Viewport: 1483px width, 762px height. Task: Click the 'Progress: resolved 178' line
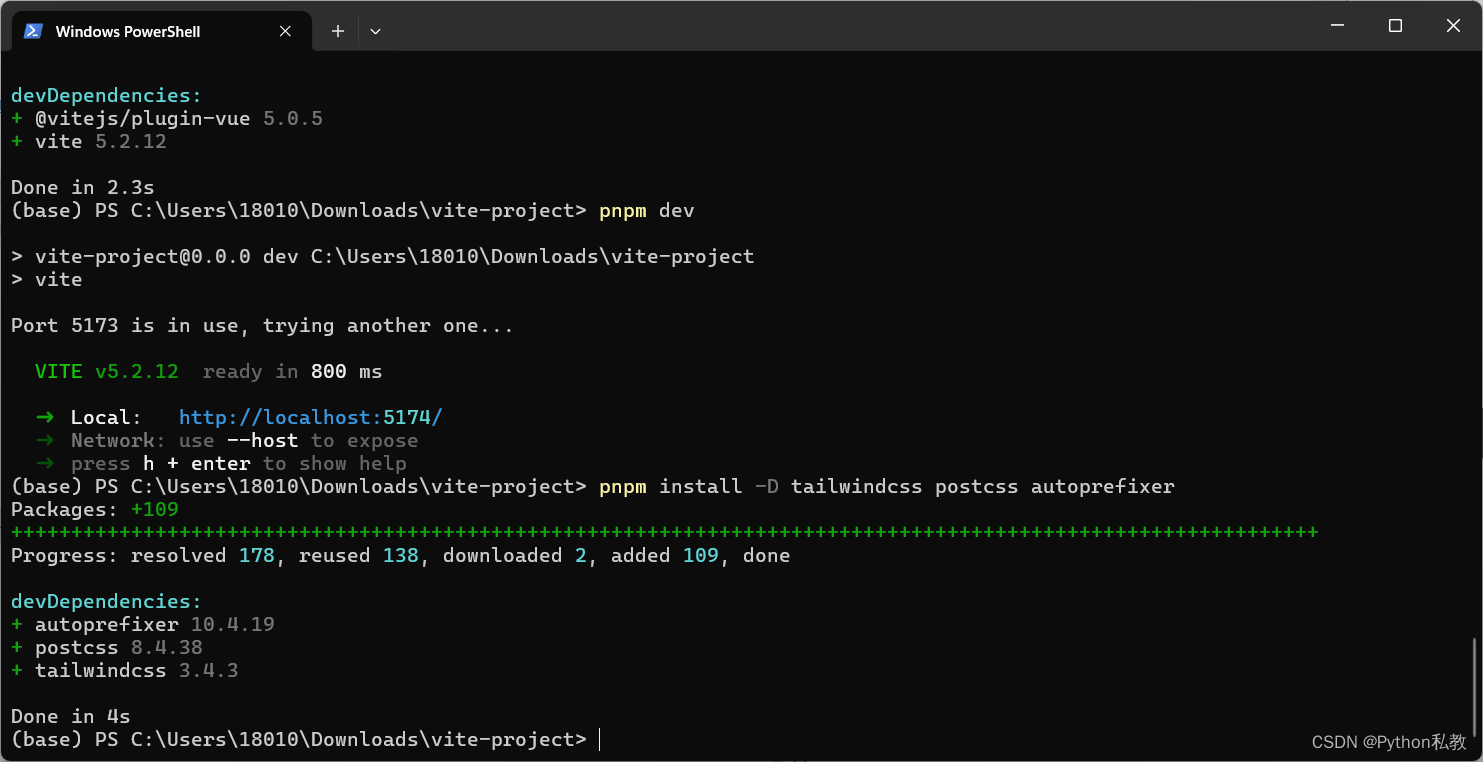401,555
